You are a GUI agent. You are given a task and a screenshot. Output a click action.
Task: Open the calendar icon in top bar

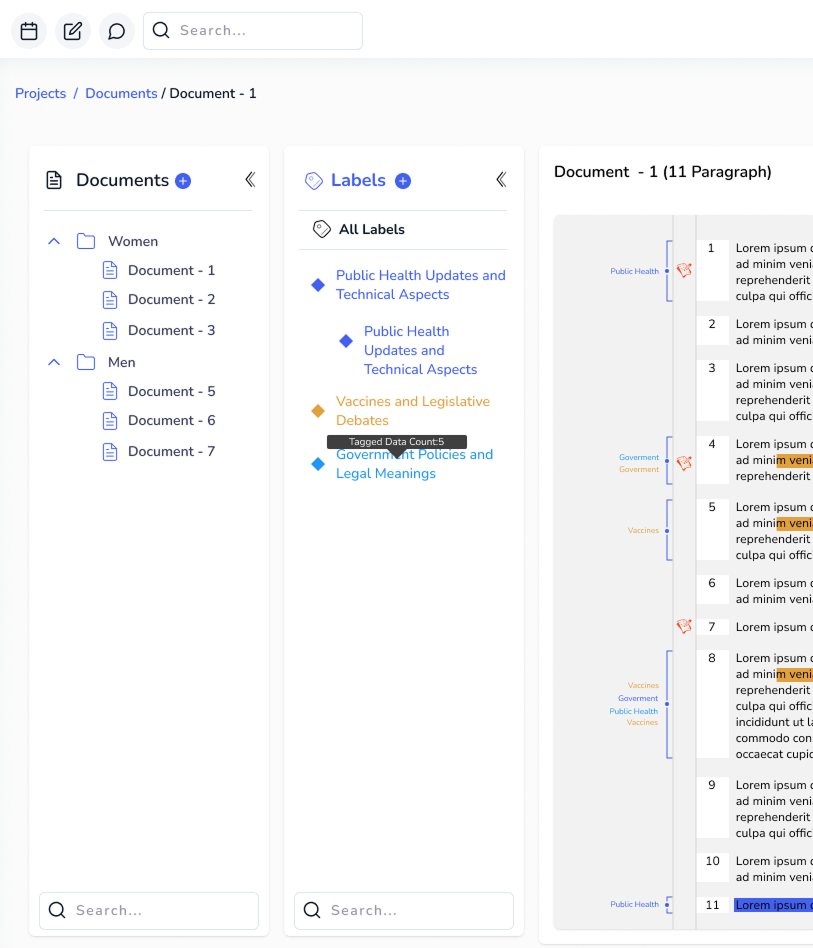coord(29,31)
